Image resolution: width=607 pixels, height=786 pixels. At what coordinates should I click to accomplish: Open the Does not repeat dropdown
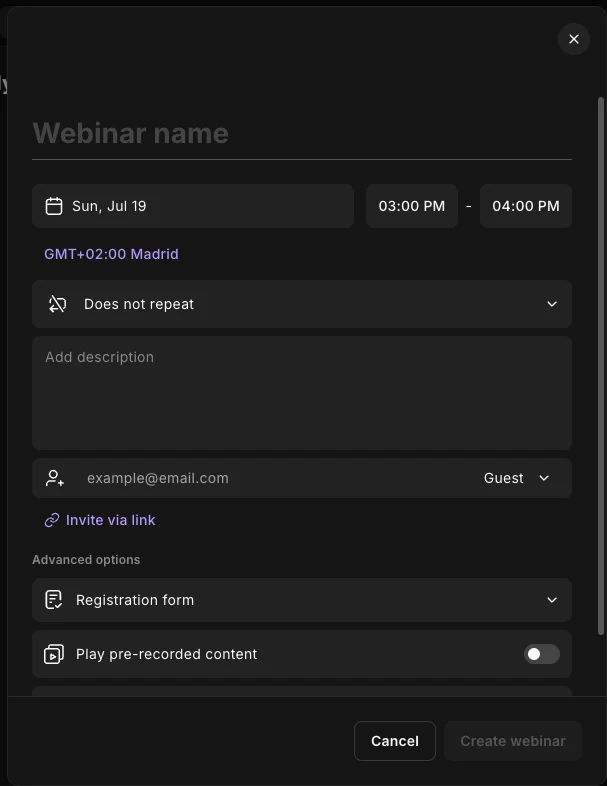point(302,304)
